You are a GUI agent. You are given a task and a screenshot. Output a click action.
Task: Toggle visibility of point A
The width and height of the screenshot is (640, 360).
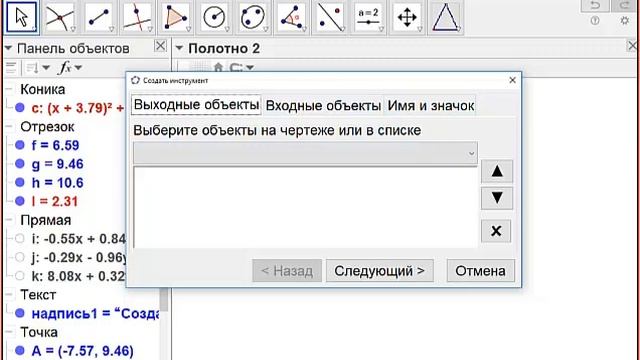pyautogui.click(x=20, y=350)
